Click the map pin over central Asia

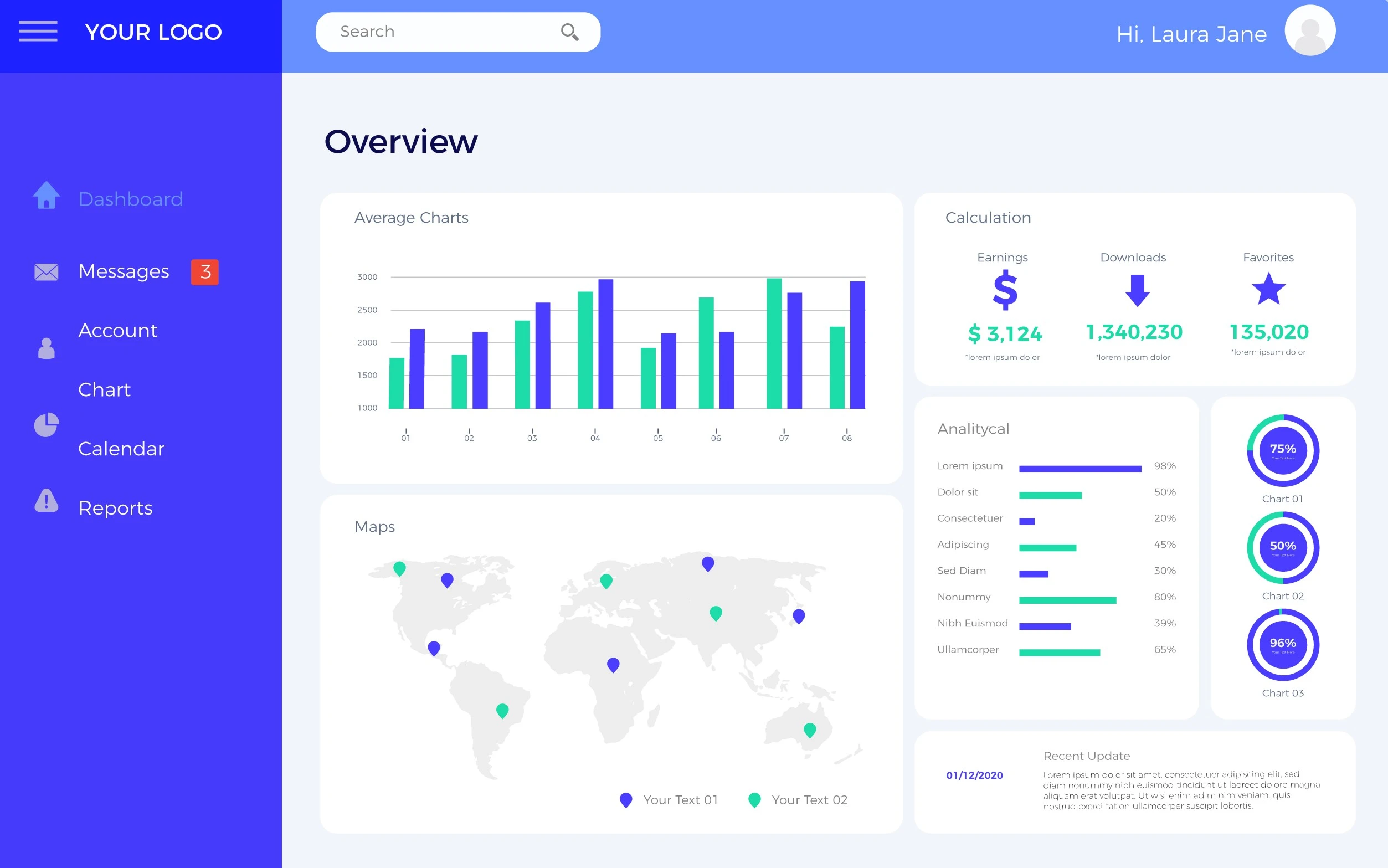pyautogui.click(x=716, y=613)
